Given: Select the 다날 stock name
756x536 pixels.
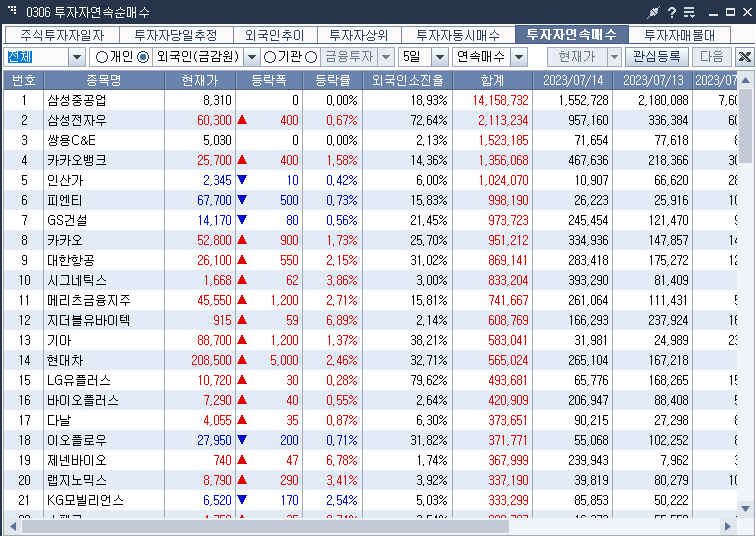Looking at the screenshot, I should pyautogui.click(x=58, y=420).
